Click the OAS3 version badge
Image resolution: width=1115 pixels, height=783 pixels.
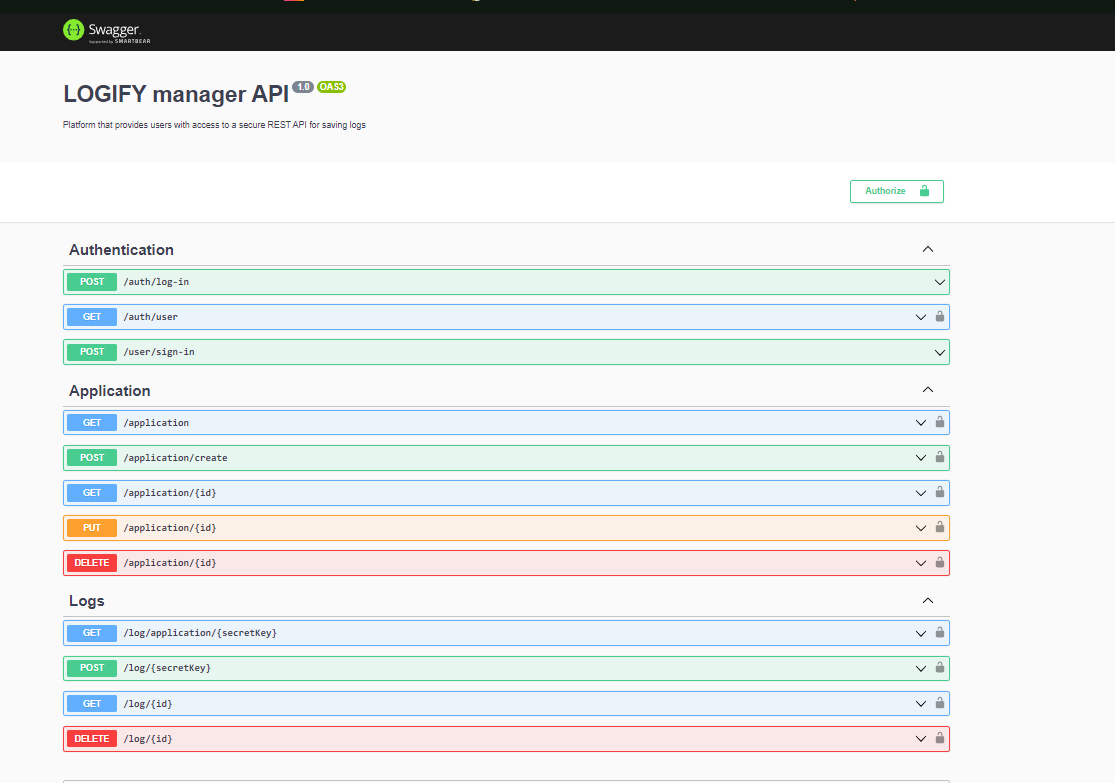pos(332,87)
